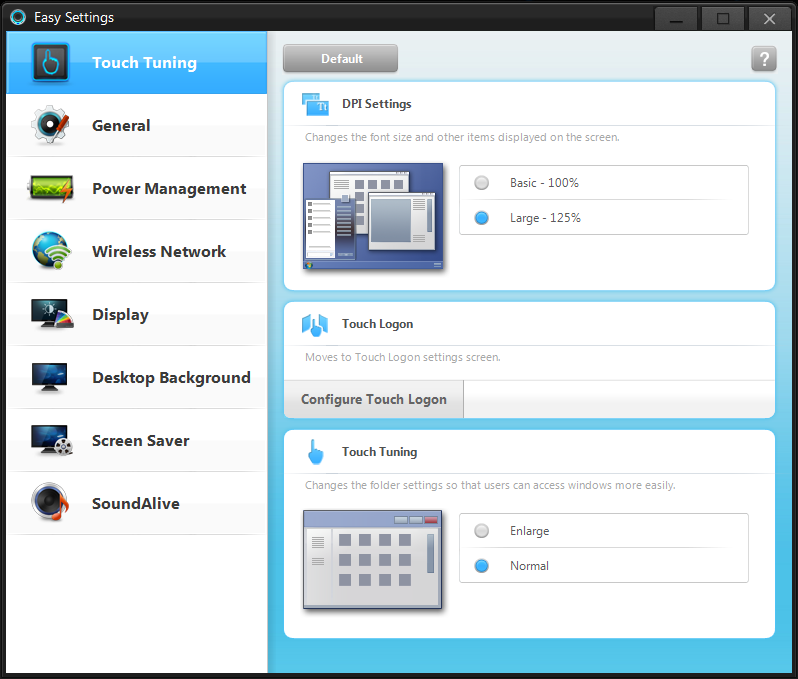Click the Display monitor icon
The height and width of the screenshot is (679, 798).
pos(51,315)
